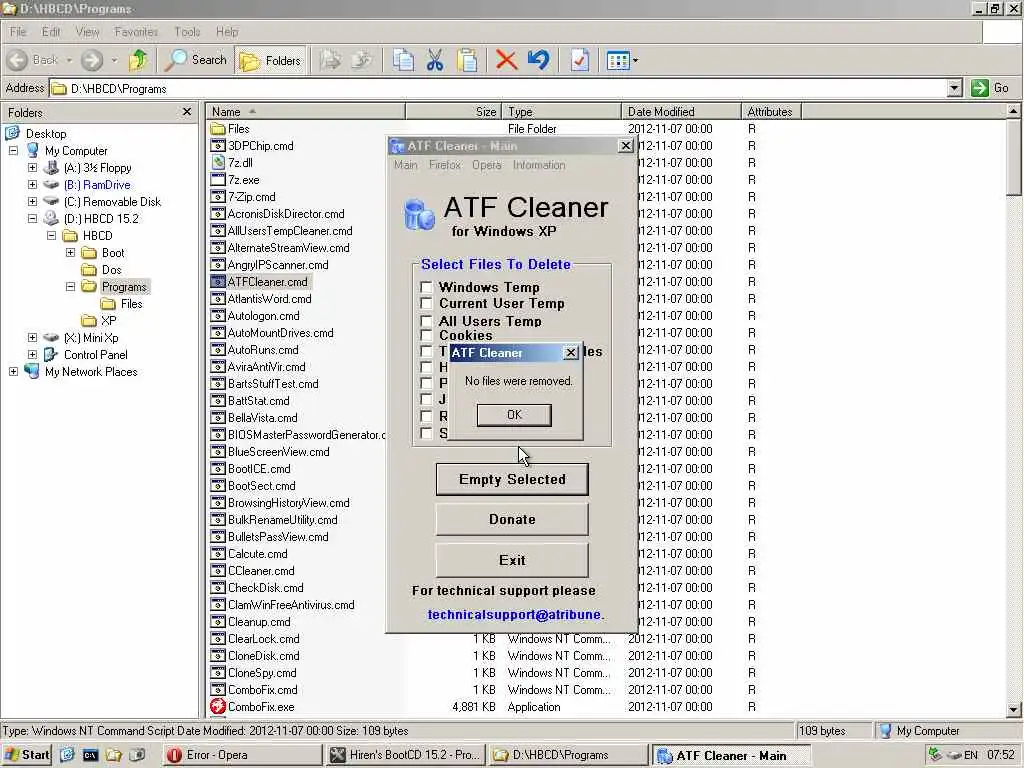
Task: Click the Up folder toolbar icon
Action: [138, 60]
